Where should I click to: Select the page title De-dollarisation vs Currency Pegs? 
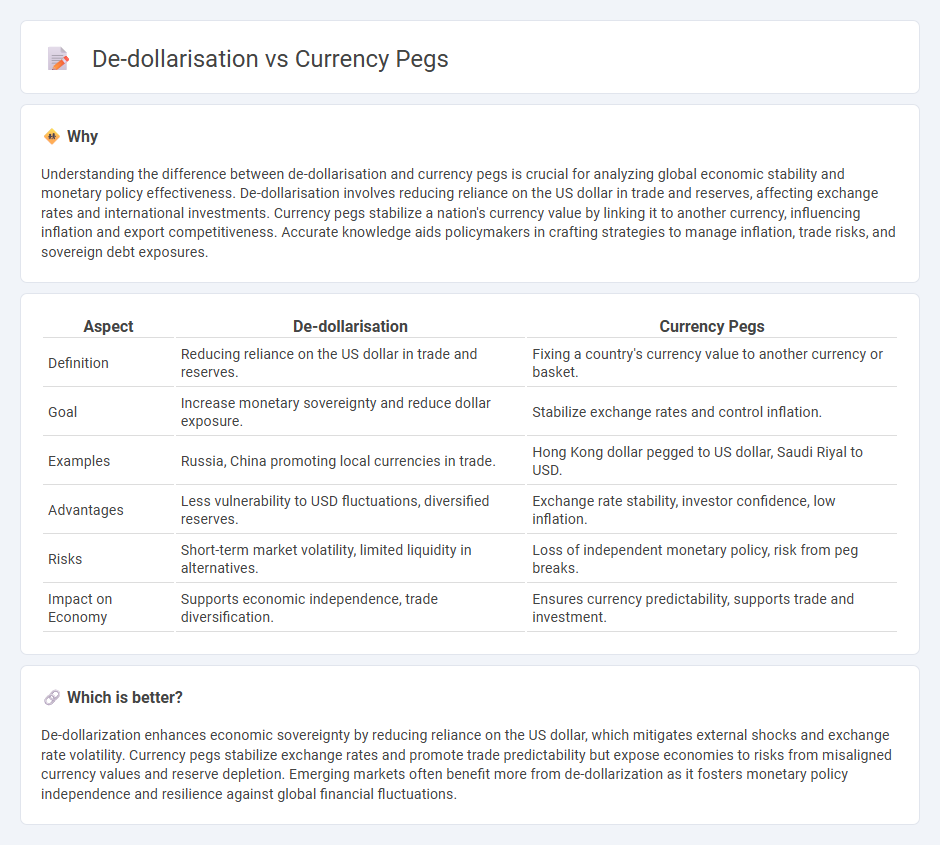270,59
